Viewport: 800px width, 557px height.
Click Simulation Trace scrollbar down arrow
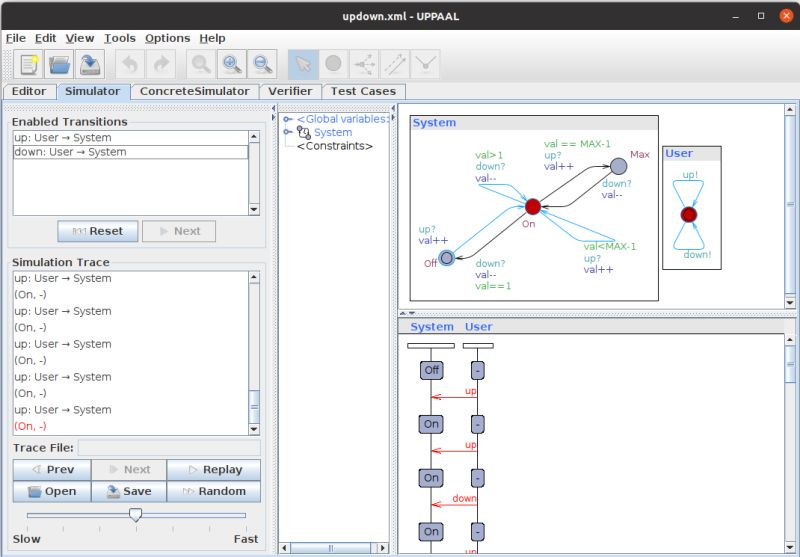click(254, 429)
